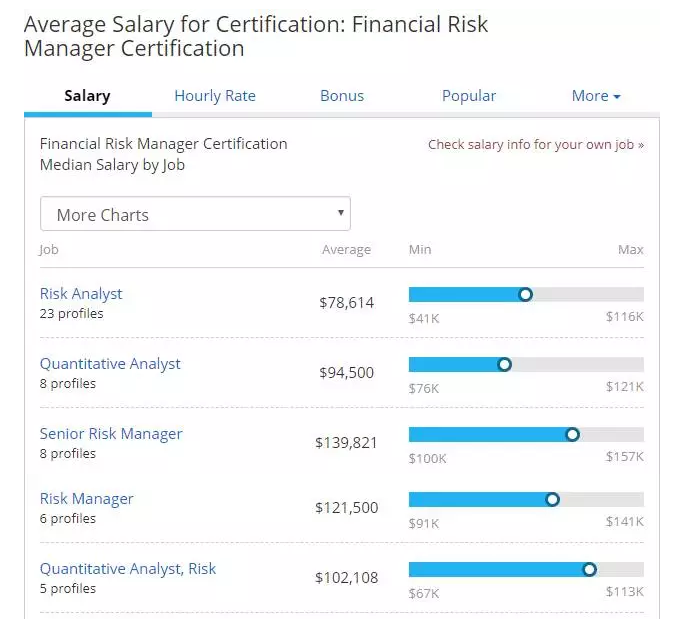Click the Senior Risk Manager salary marker
This screenshot has height=619, width=673.
pyautogui.click(x=572, y=434)
